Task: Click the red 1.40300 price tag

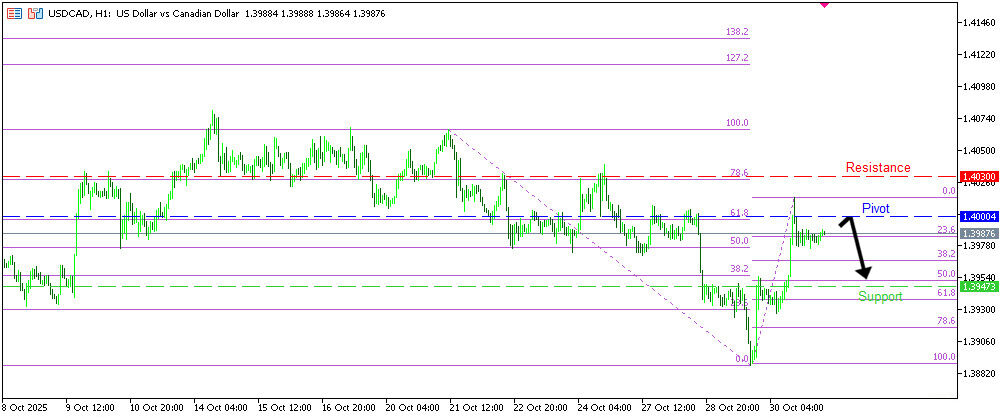Action: 977,177
